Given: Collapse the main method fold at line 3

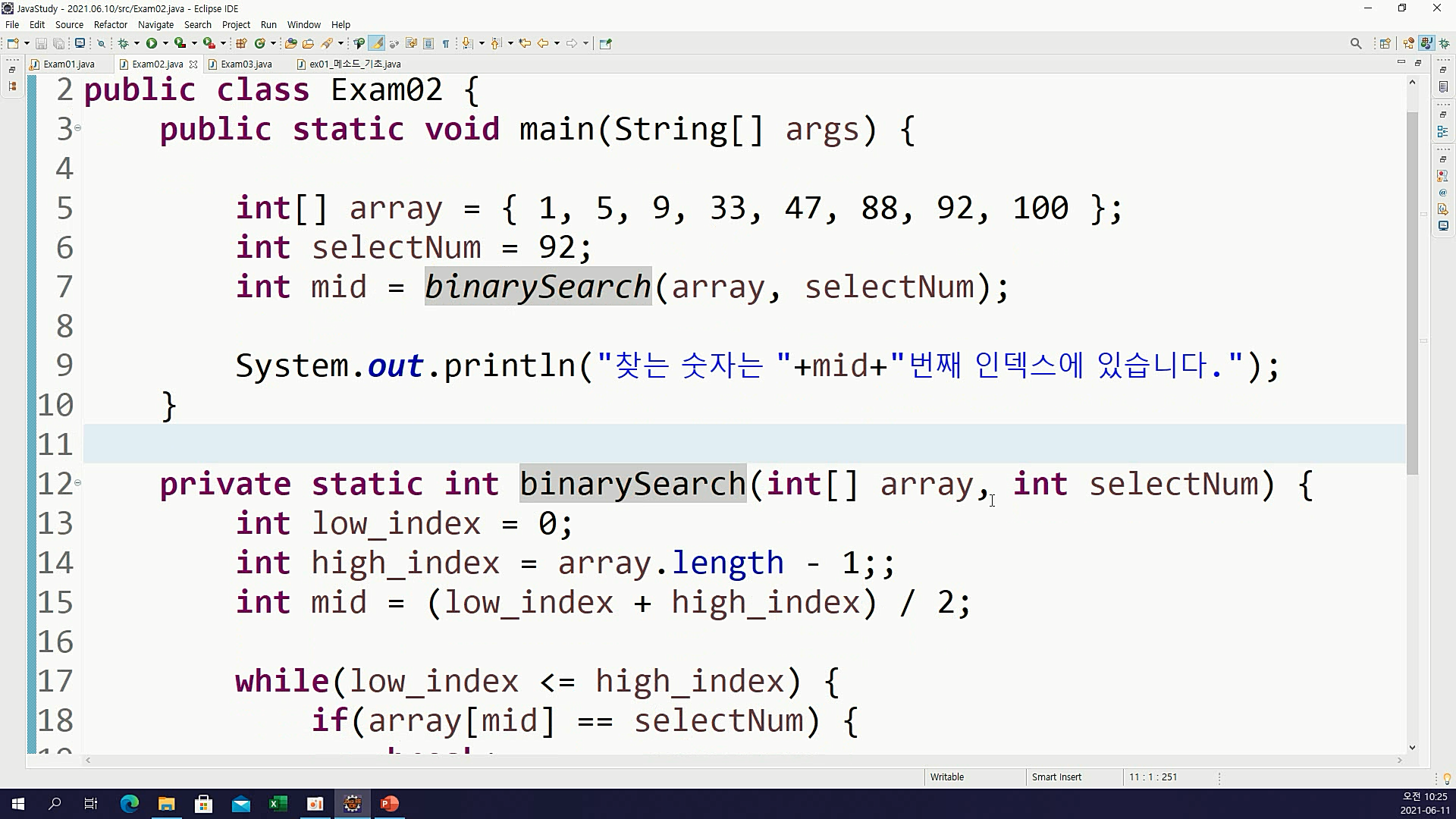Looking at the screenshot, I should pyautogui.click(x=77, y=128).
